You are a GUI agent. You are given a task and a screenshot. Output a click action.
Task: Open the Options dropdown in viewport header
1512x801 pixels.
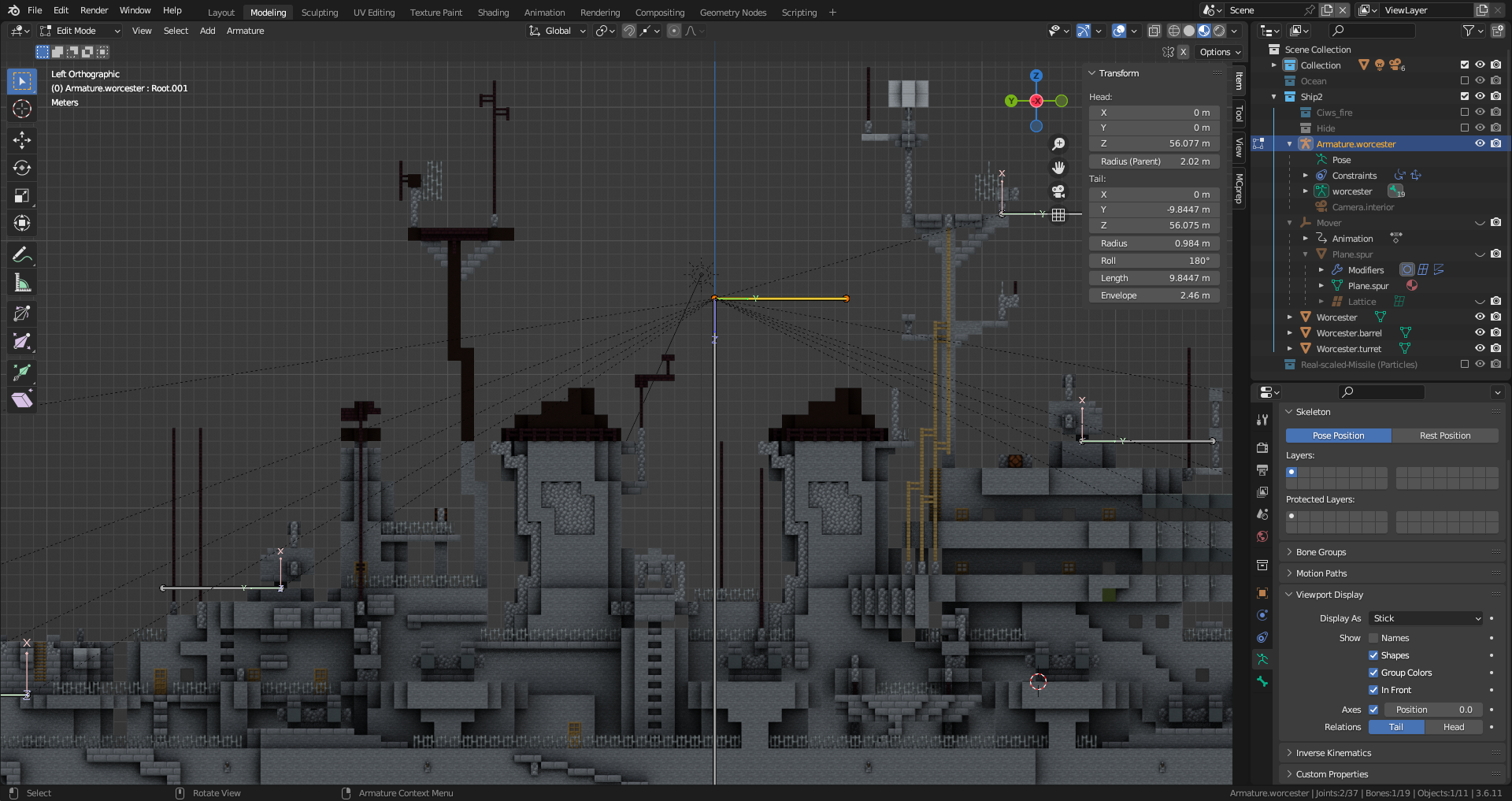[1220, 52]
